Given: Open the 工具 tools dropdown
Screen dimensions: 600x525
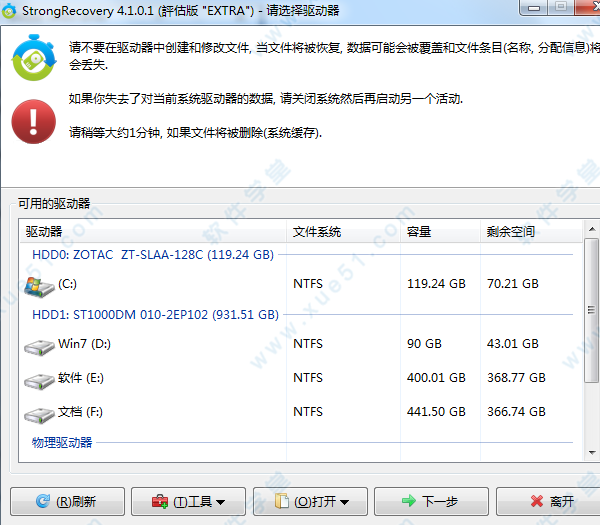Looking at the screenshot, I should 186,501.
